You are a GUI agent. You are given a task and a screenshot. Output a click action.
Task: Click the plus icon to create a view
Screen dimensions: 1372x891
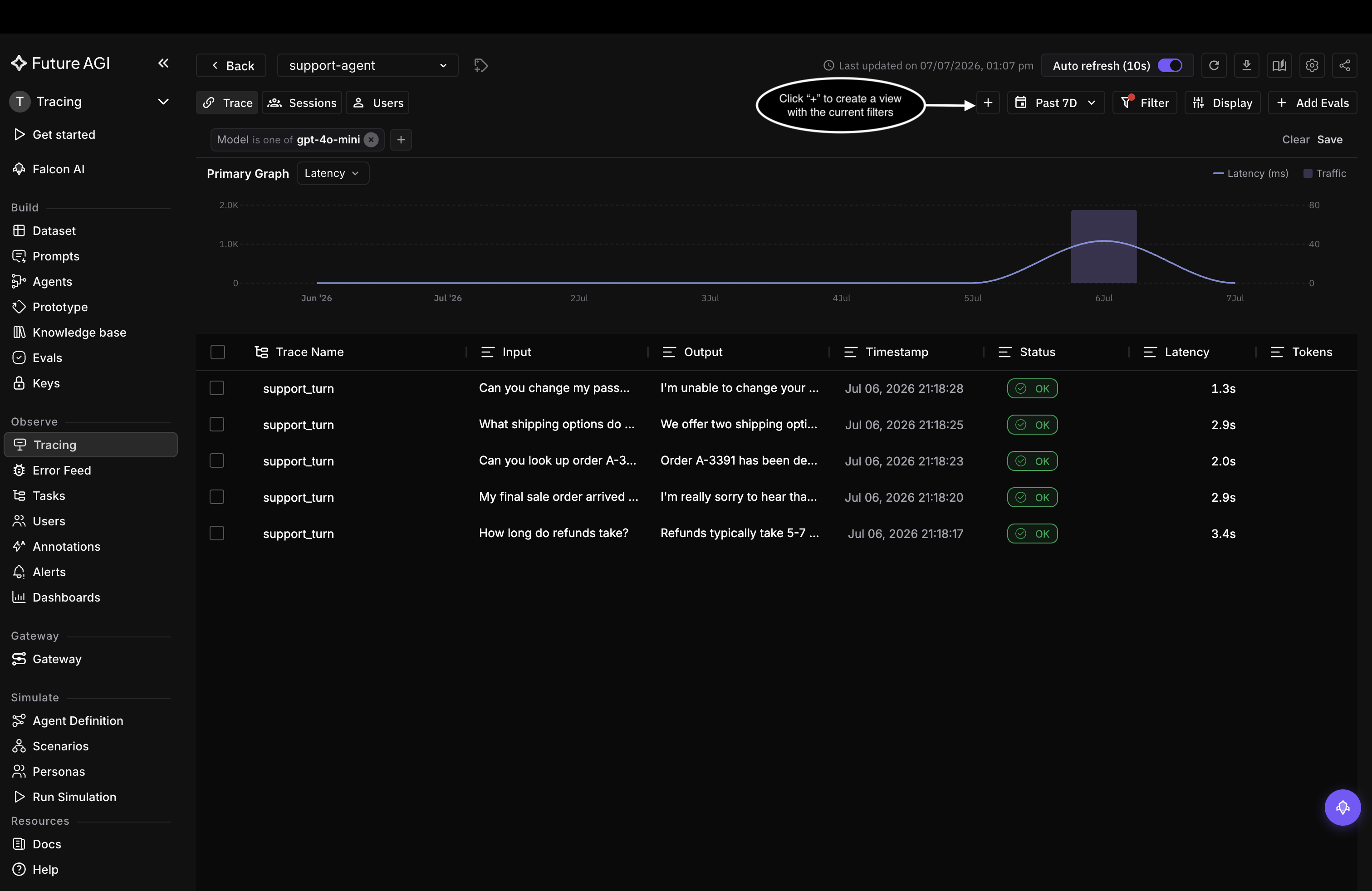(988, 103)
